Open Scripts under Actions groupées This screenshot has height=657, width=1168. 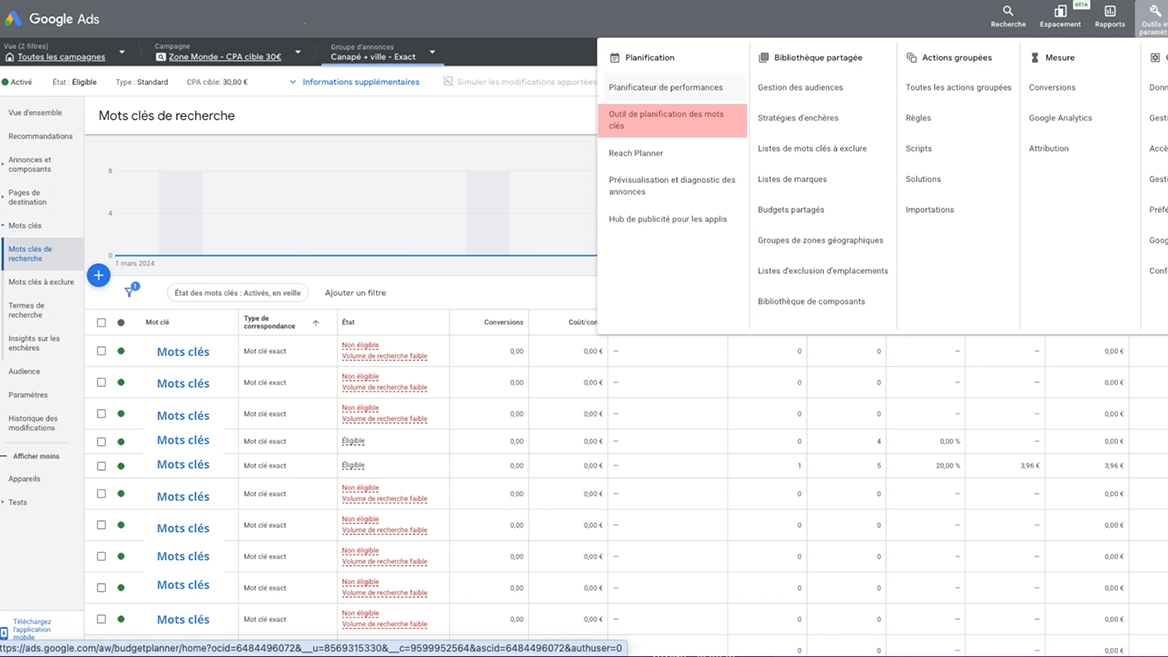click(x=918, y=148)
